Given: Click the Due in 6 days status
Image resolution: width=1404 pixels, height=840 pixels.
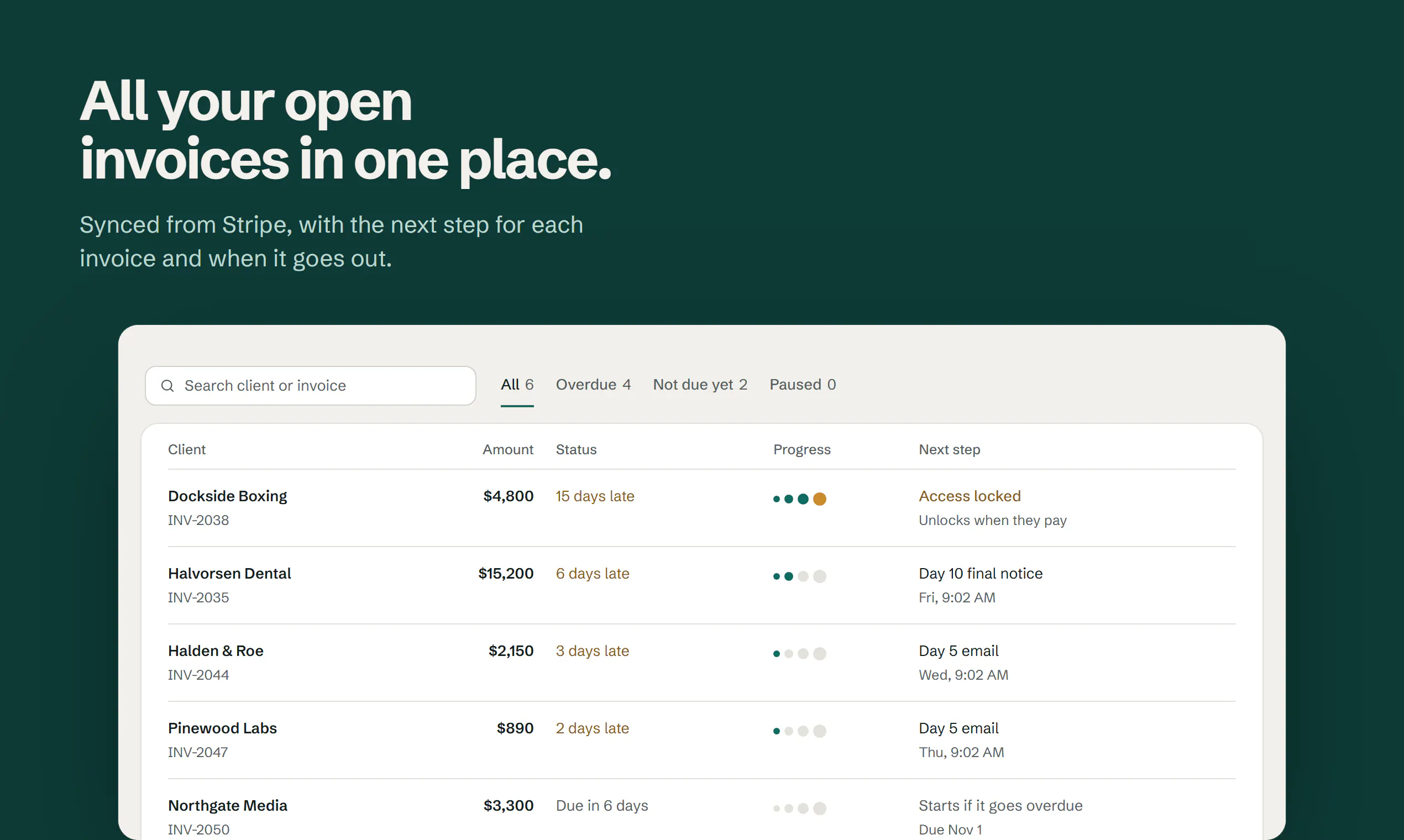Looking at the screenshot, I should point(602,806).
